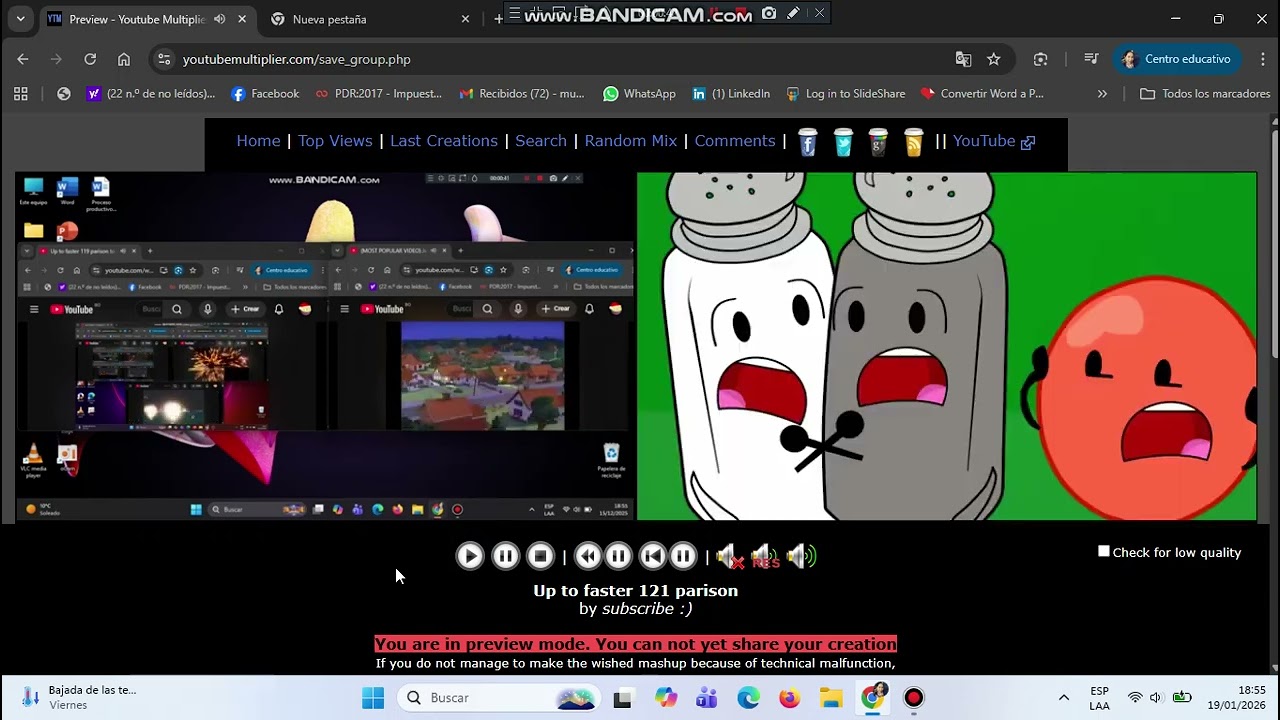The image size is (1280, 720).
Task: Open the Top Views link
Action: (x=335, y=141)
